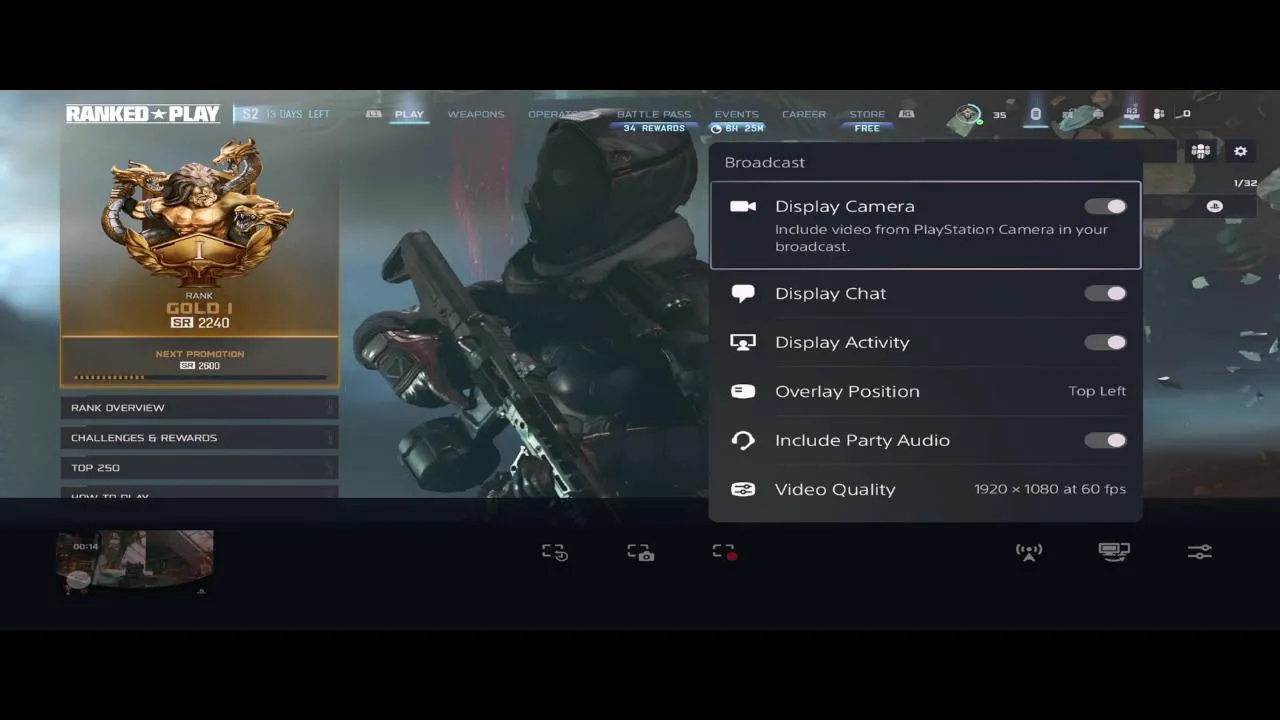
Task: Toggle the Display Activity switch
Action: point(1105,342)
